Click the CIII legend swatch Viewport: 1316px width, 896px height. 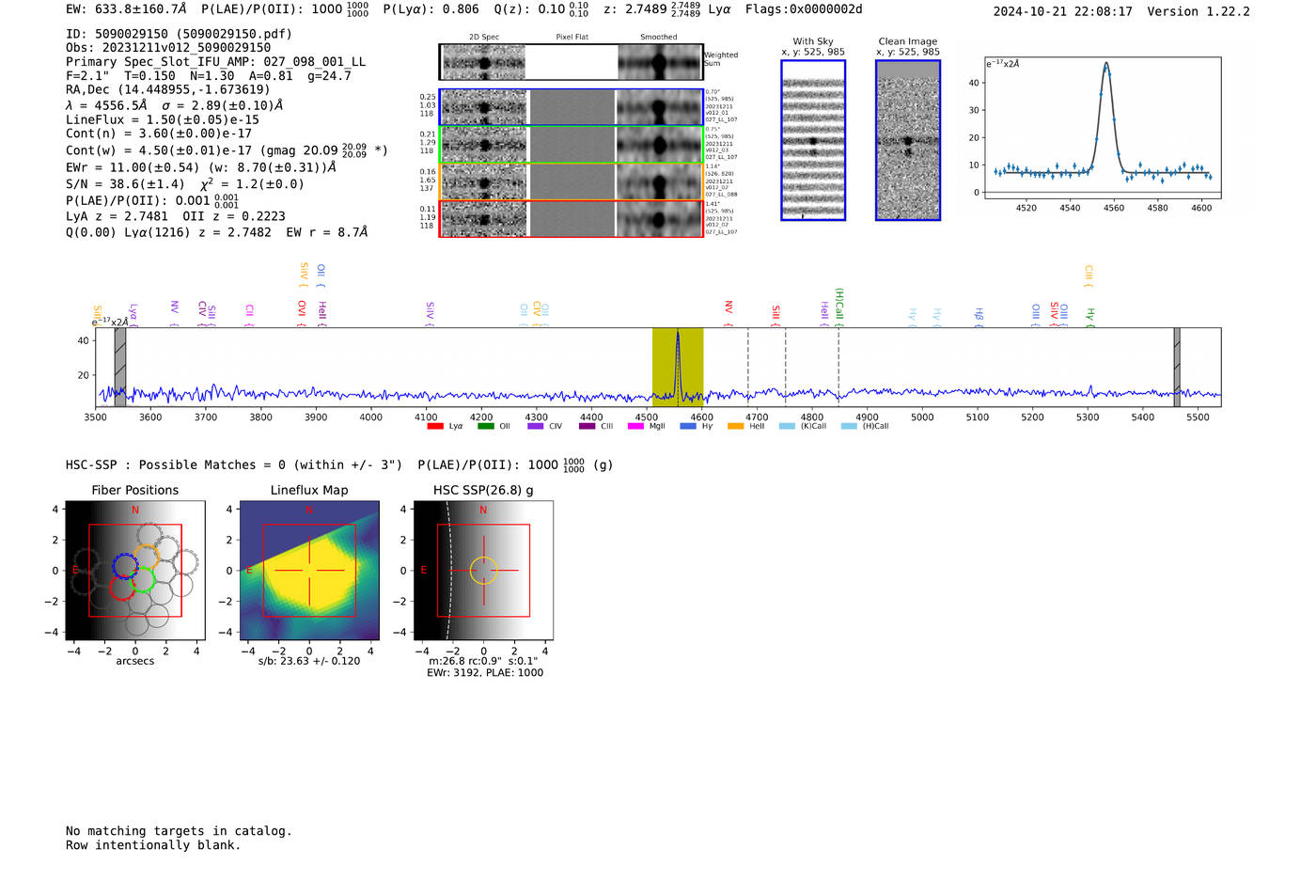[x=587, y=427]
